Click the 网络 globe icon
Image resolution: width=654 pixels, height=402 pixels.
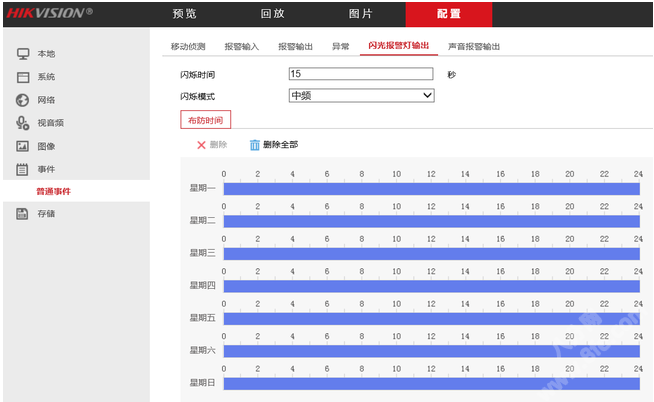22,100
